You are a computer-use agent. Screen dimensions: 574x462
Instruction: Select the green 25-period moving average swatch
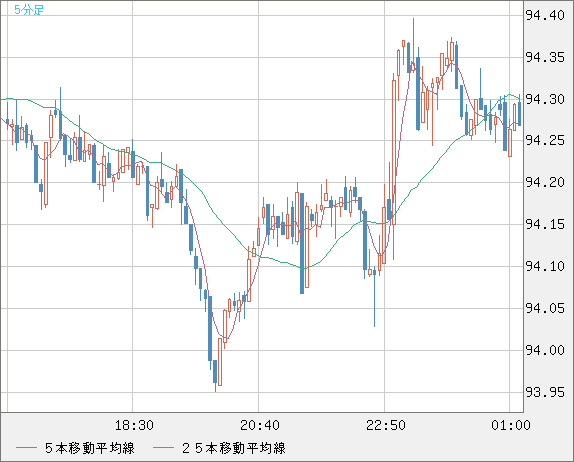tap(164, 448)
